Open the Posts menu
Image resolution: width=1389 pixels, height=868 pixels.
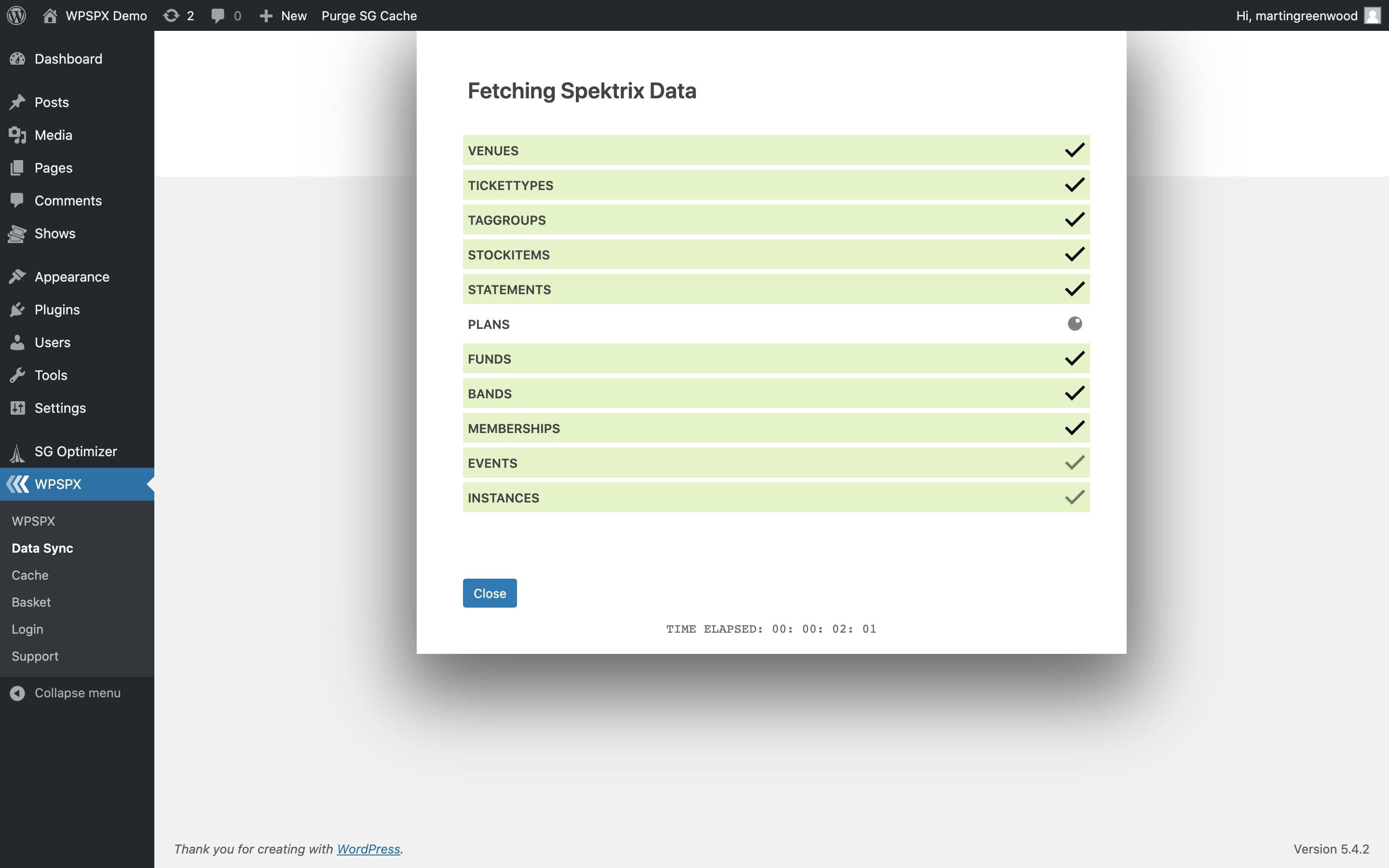[77, 102]
